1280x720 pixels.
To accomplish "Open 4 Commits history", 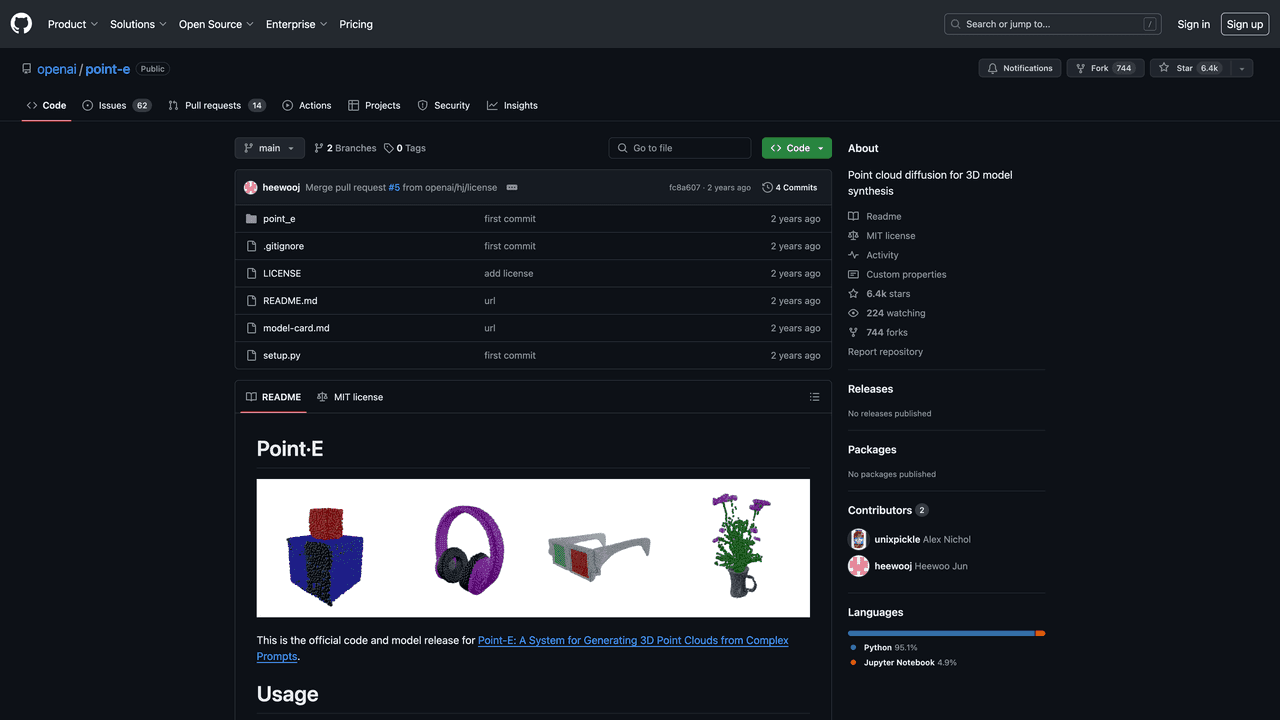I will (790, 188).
